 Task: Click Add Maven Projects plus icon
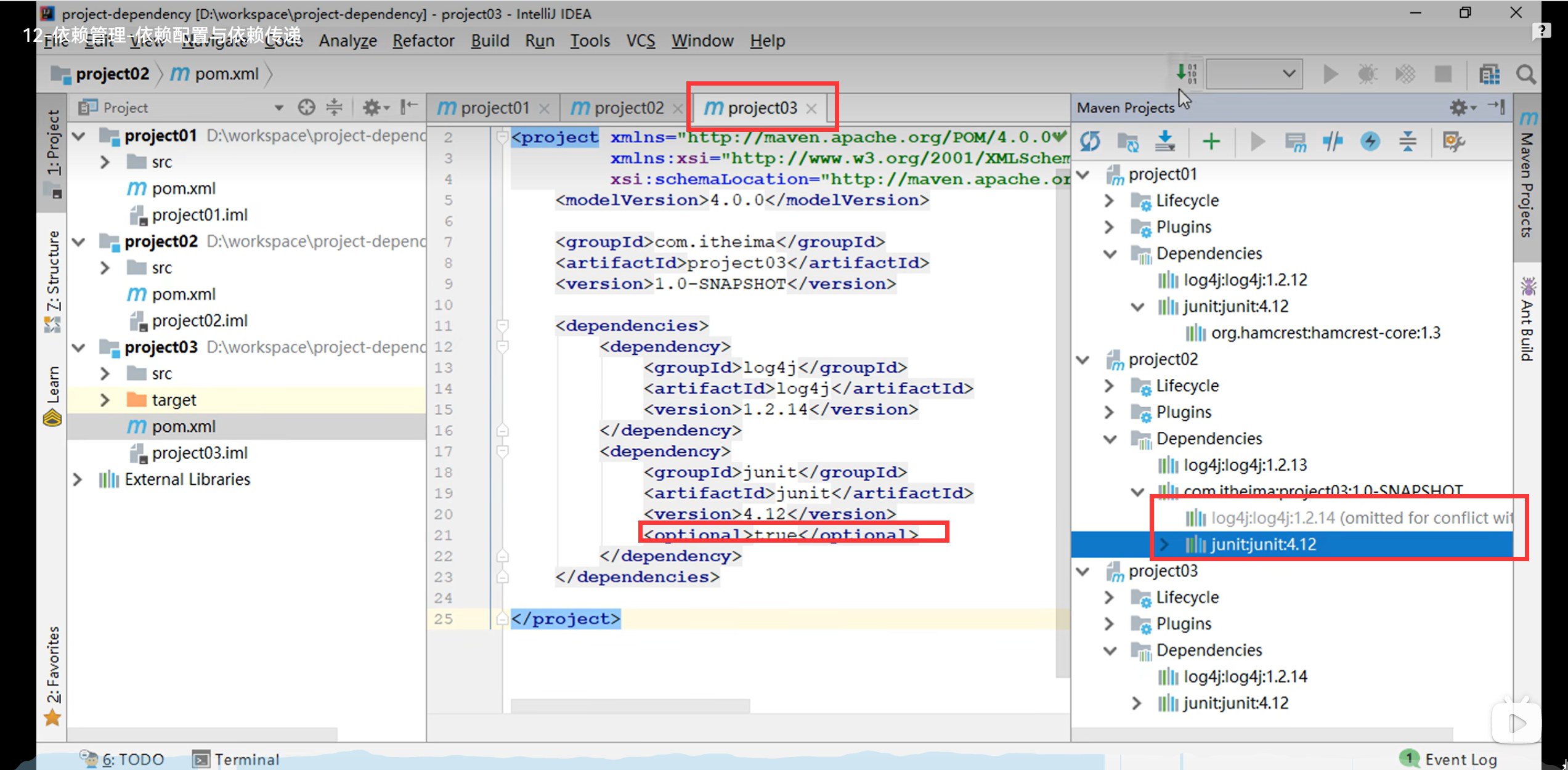click(x=1211, y=142)
